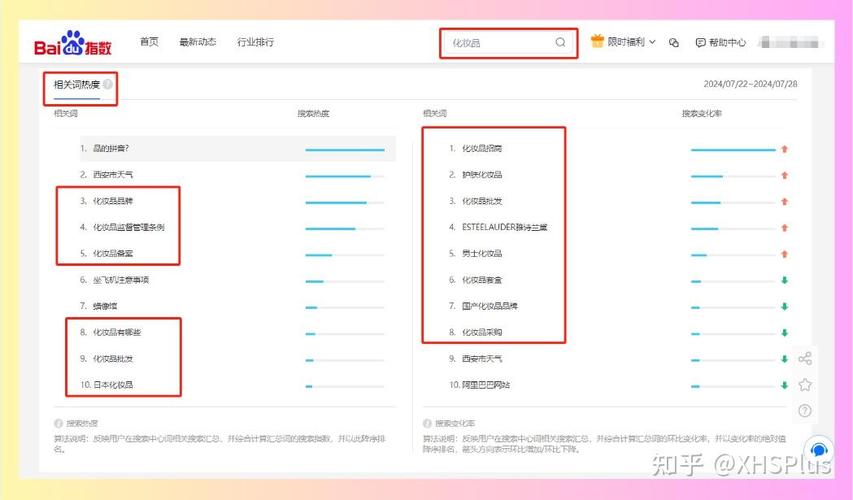The height and width of the screenshot is (500, 853).
Task: Select the first heat row ending in 拼音?
Action: coord(238,149)
